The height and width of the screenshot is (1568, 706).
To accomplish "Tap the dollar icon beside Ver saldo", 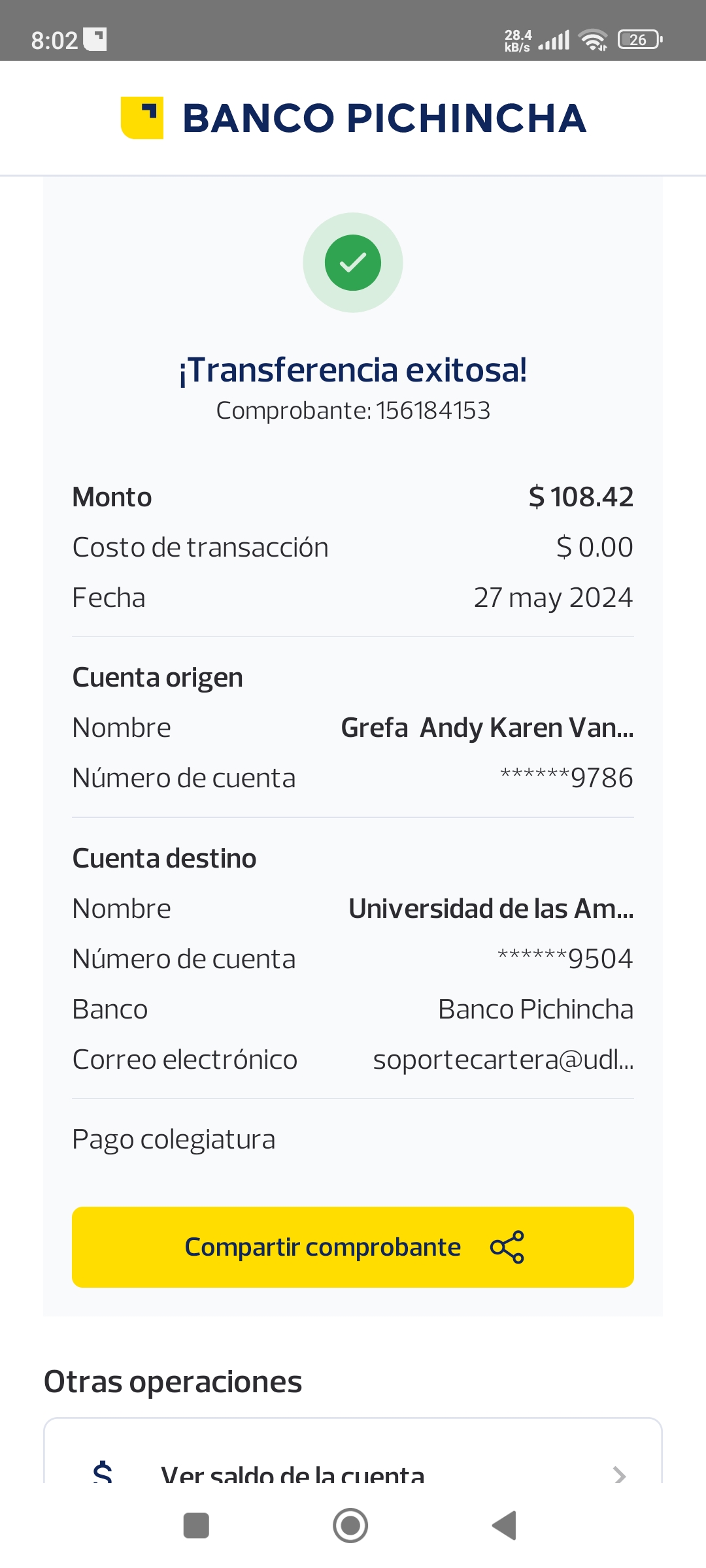I will [x=103, y=1473].
